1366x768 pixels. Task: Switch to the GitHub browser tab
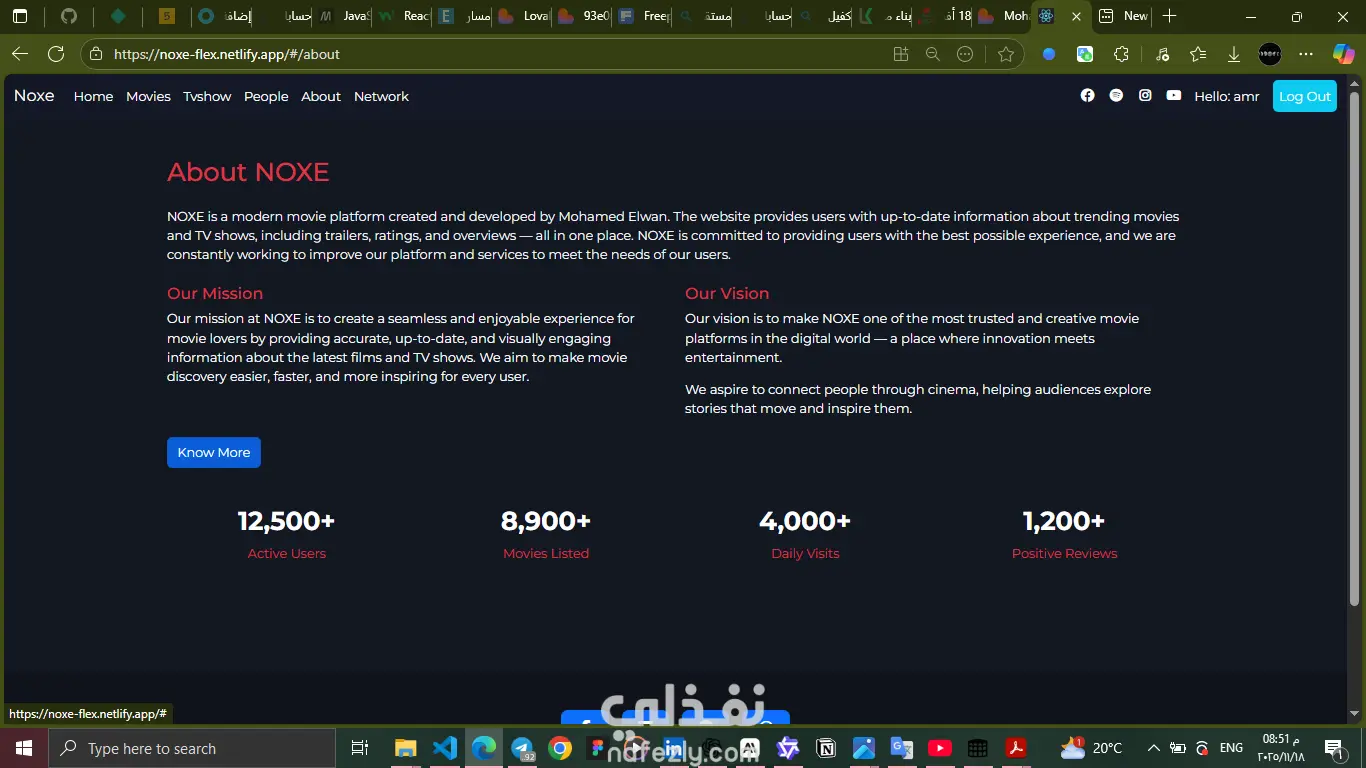(x=68, y=16)
